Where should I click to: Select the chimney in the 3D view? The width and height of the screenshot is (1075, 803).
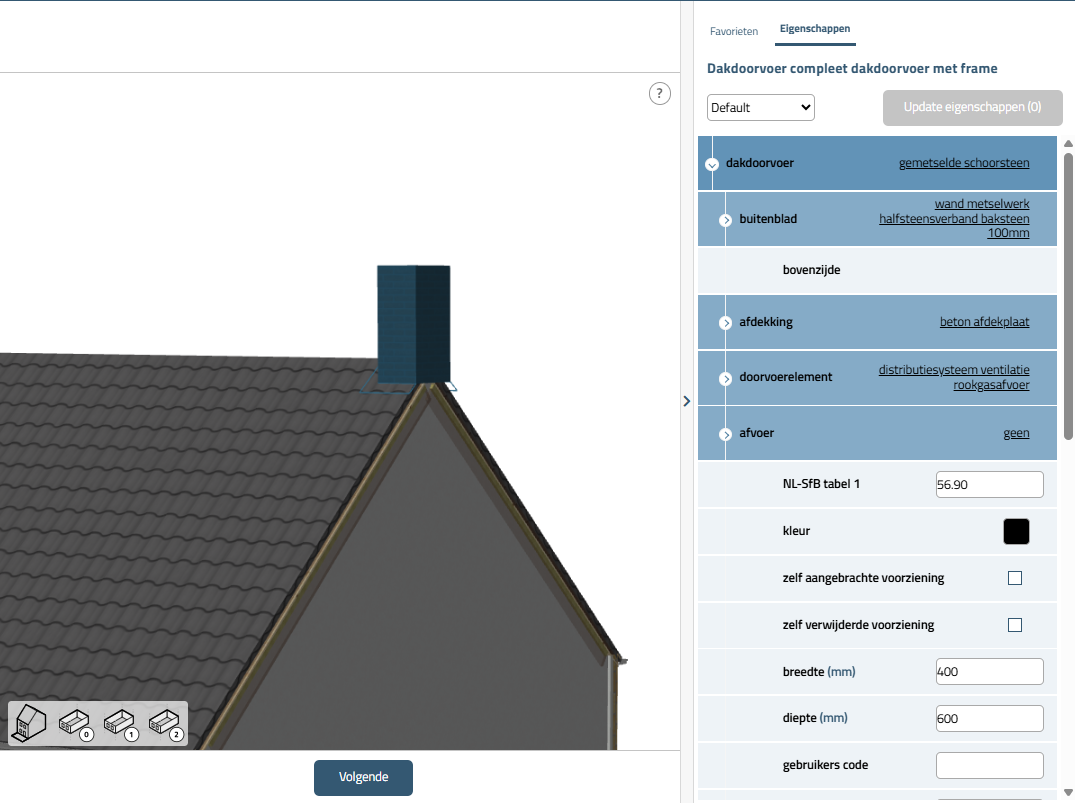tap(413, 323)
